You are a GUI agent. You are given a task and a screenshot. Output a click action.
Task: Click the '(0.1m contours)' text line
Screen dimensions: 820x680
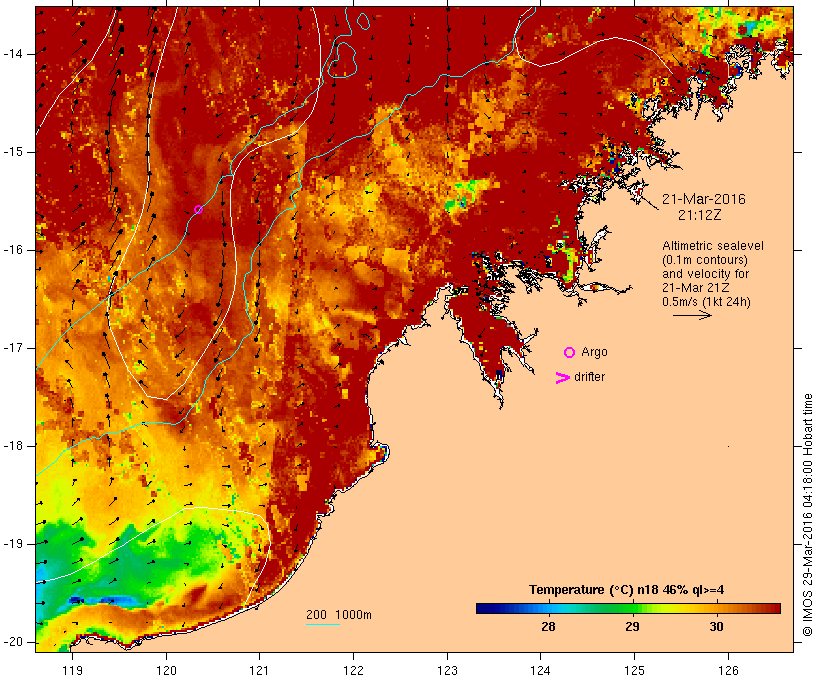click(705, 260)
